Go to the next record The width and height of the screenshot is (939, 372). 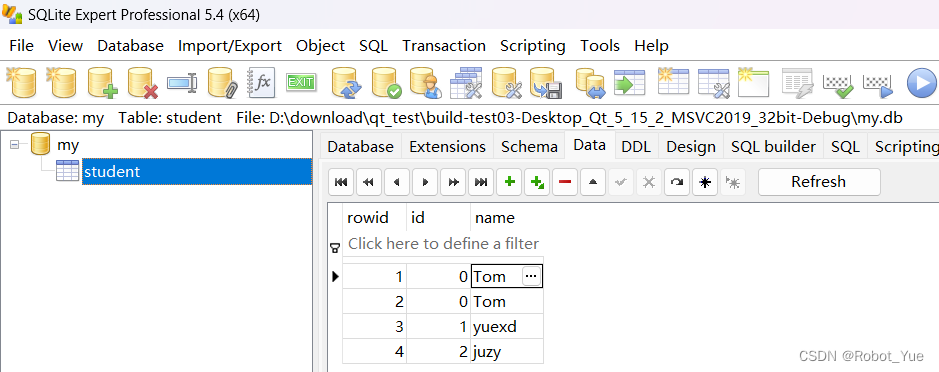[x=425, y=182]
